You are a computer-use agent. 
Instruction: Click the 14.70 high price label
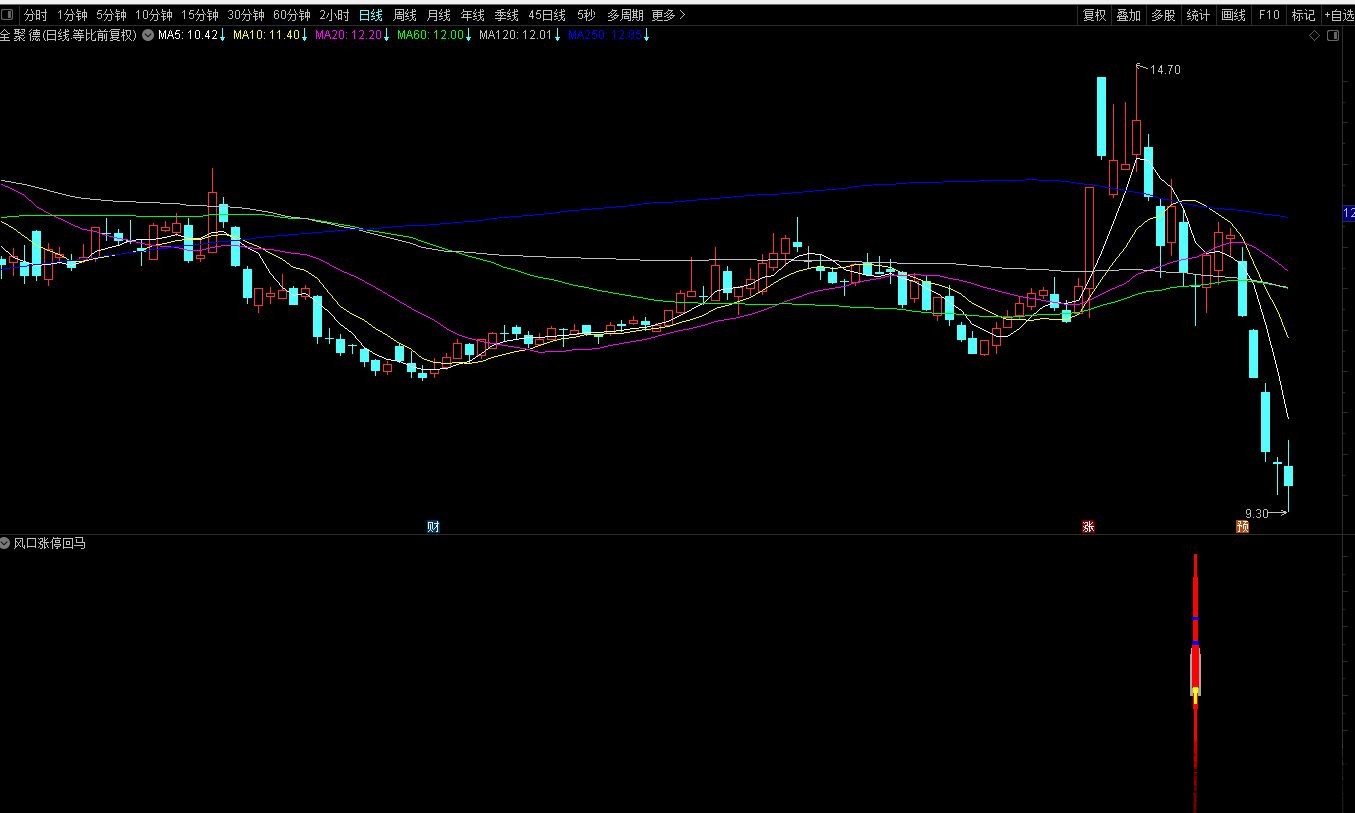click(x=1165, y=70)
